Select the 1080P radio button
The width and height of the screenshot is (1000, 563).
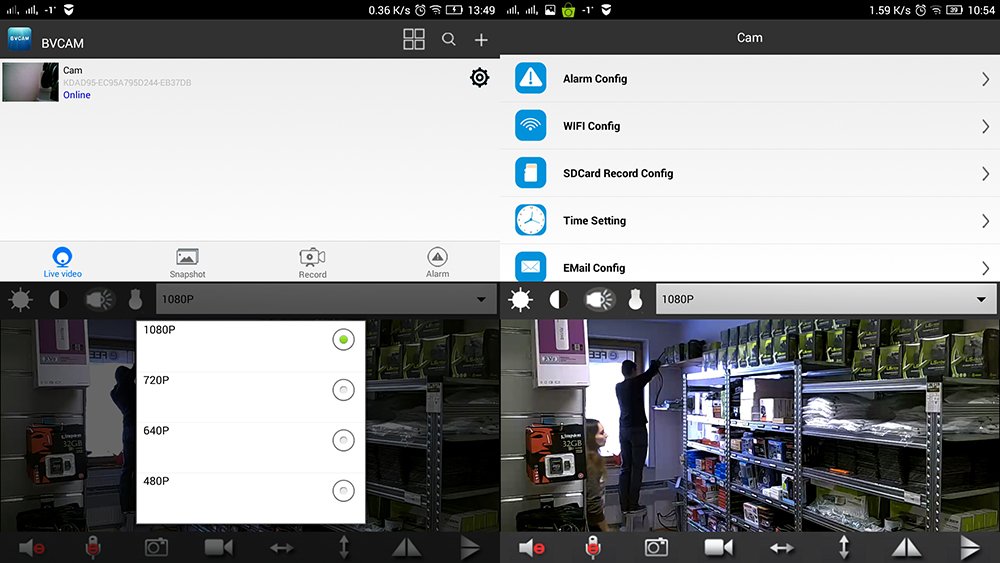tap(343, 340)
